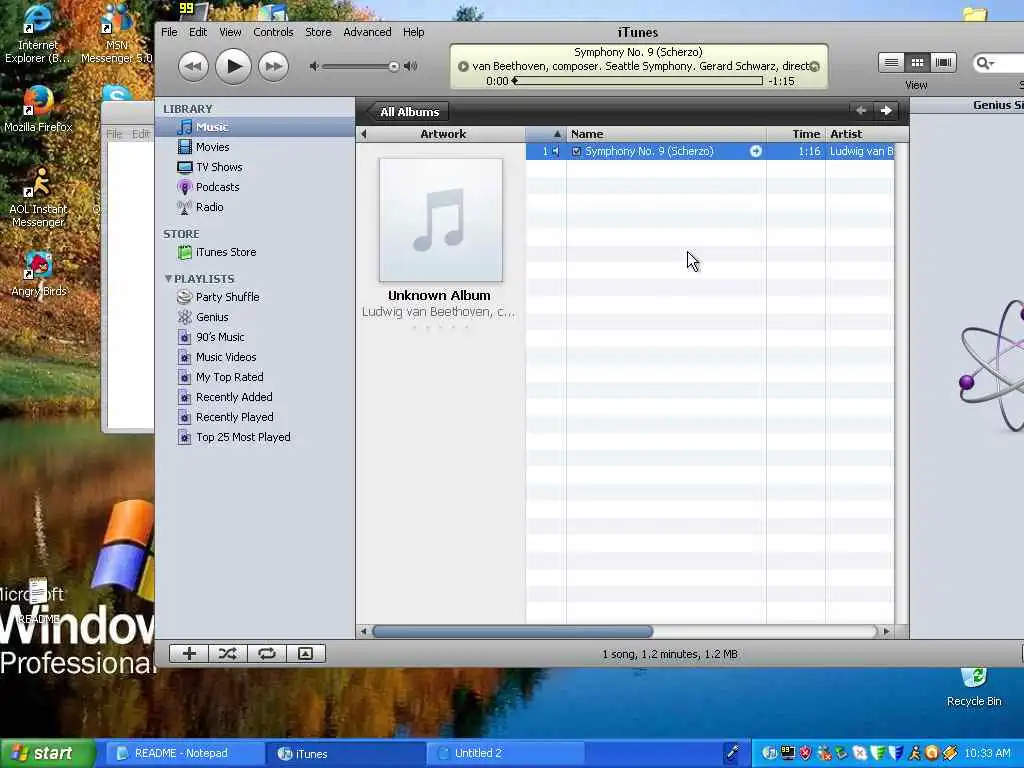
Task: Click the horizontal scrollbar right arrow
Action: (x=886, y=632)
